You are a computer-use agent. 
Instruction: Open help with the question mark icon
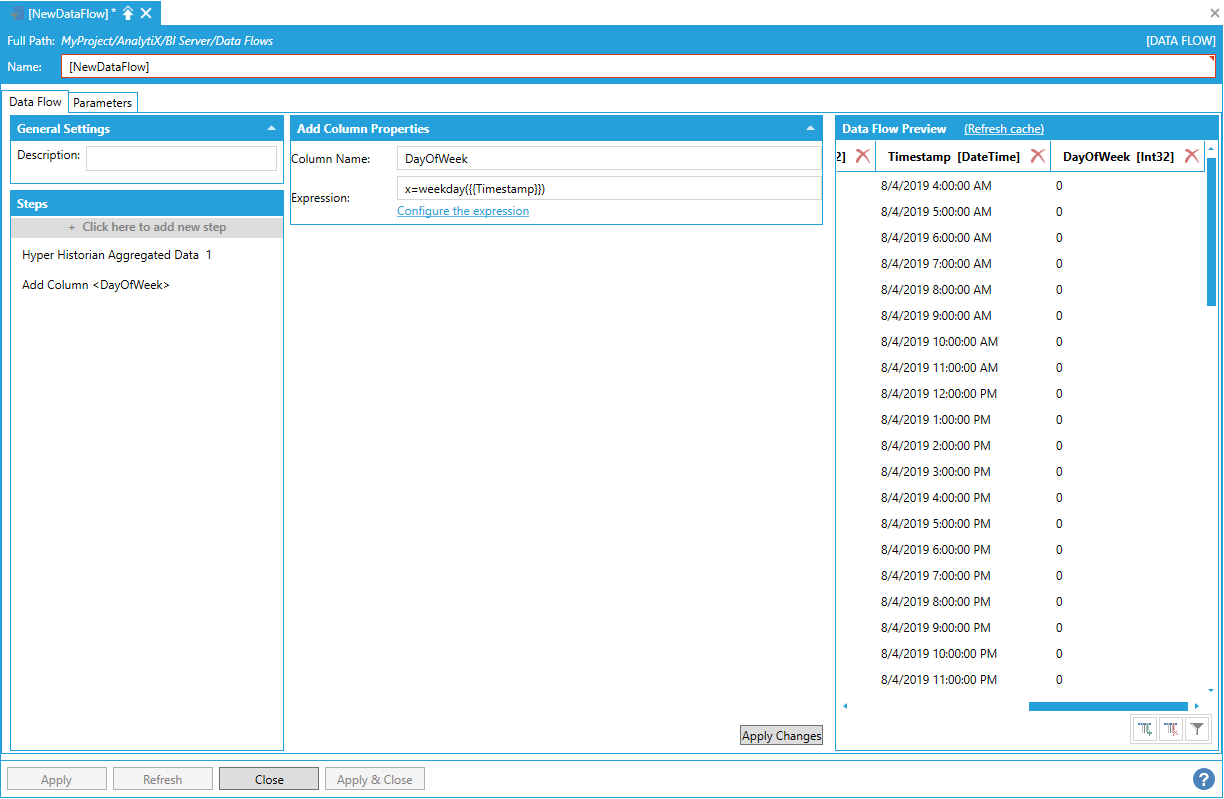pos(1204,779)
